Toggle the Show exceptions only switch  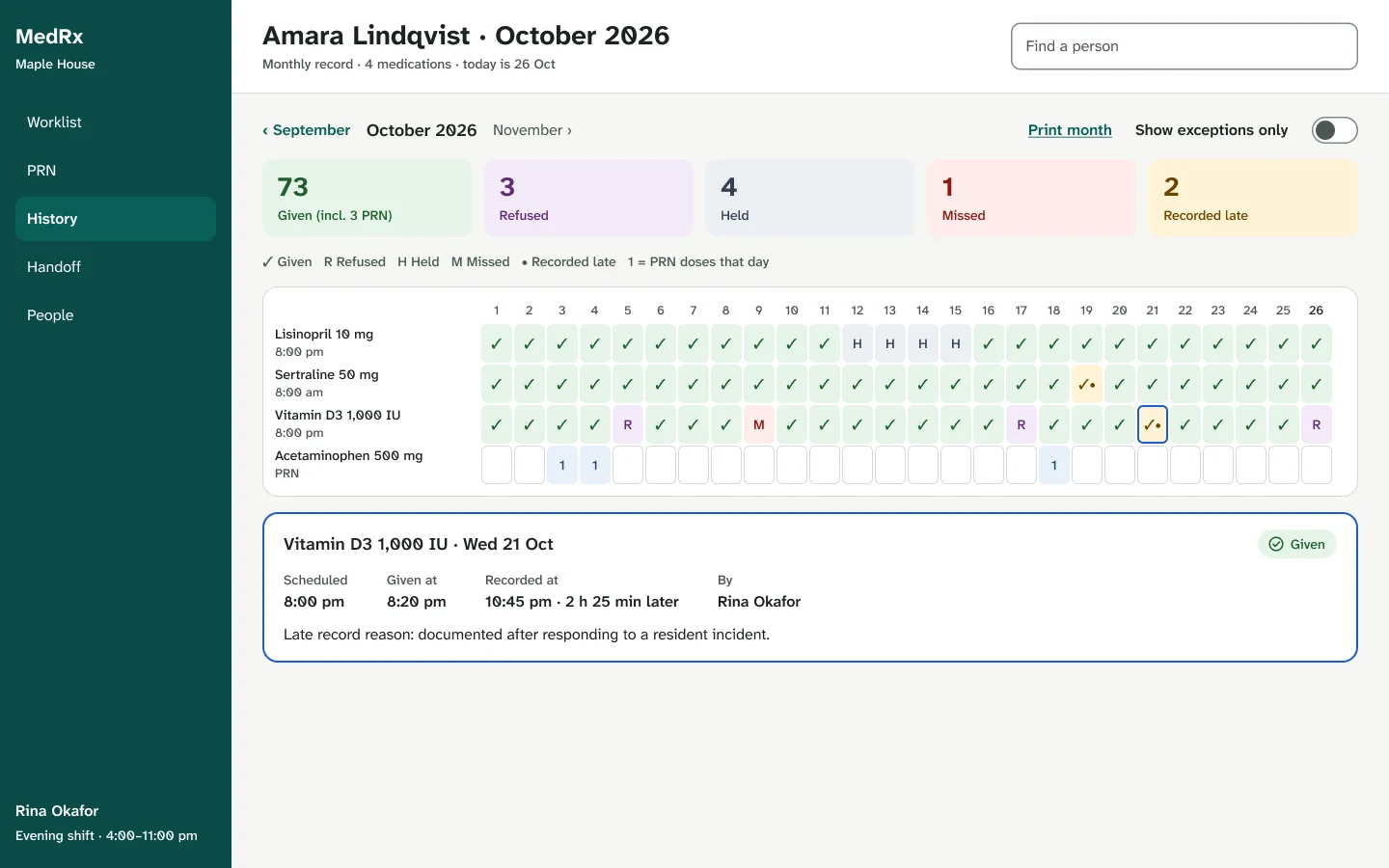(1334, 130)
